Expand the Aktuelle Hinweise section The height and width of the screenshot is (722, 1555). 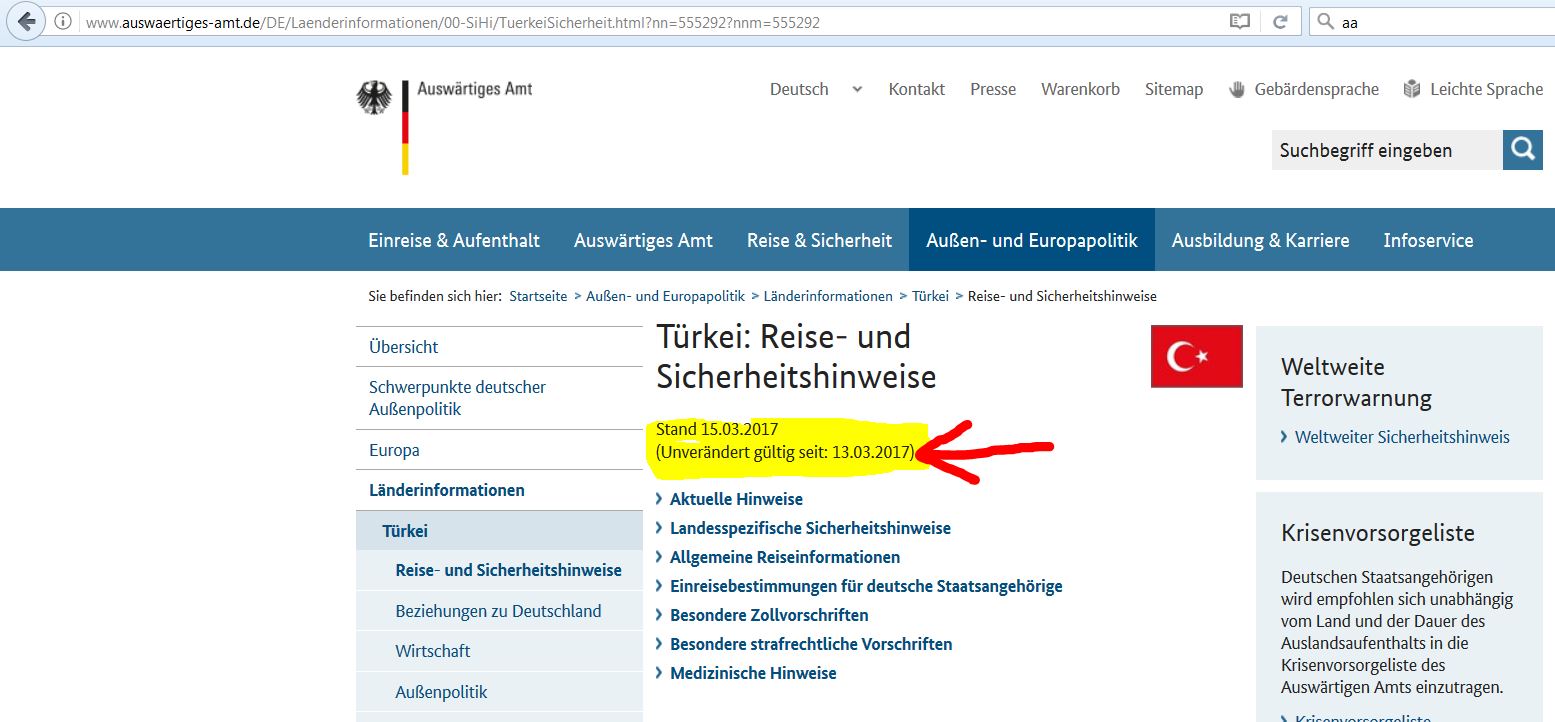[736, 499]
